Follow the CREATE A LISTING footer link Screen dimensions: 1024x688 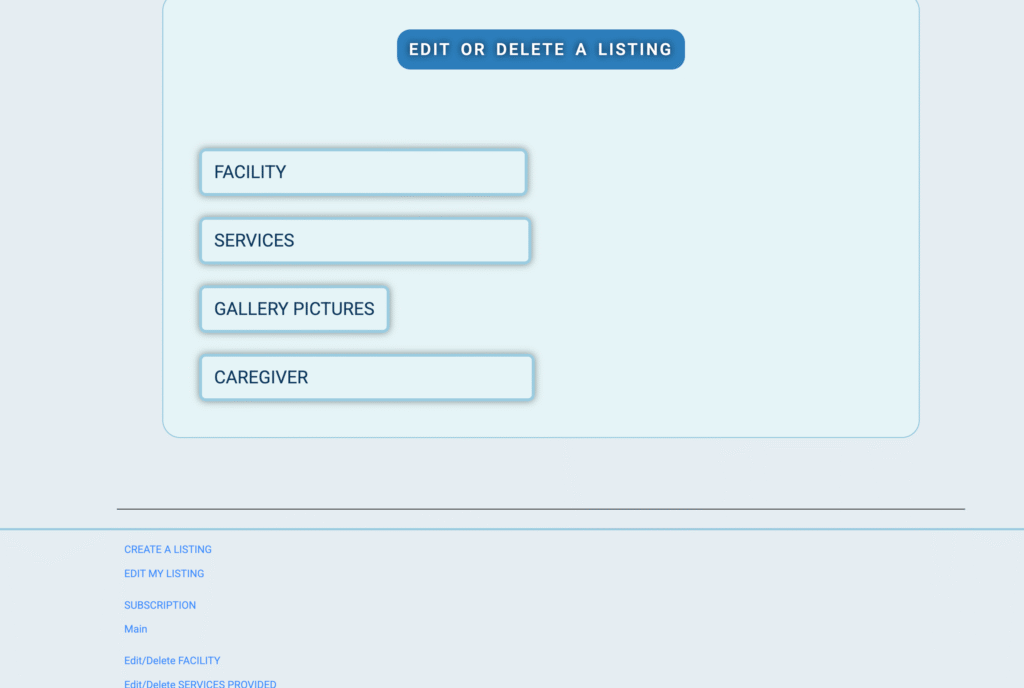pos(168,549)
